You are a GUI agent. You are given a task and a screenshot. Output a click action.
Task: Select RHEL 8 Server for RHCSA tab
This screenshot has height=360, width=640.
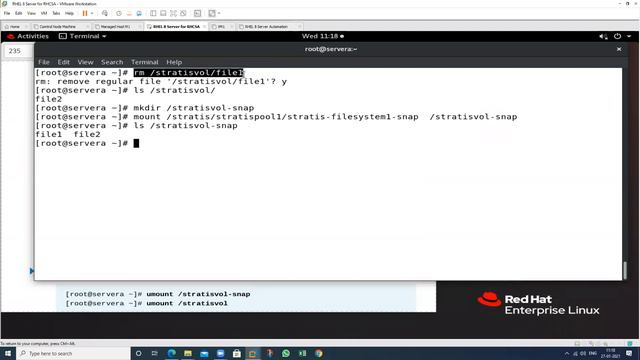pyautogui.click(x=176, y=27)
